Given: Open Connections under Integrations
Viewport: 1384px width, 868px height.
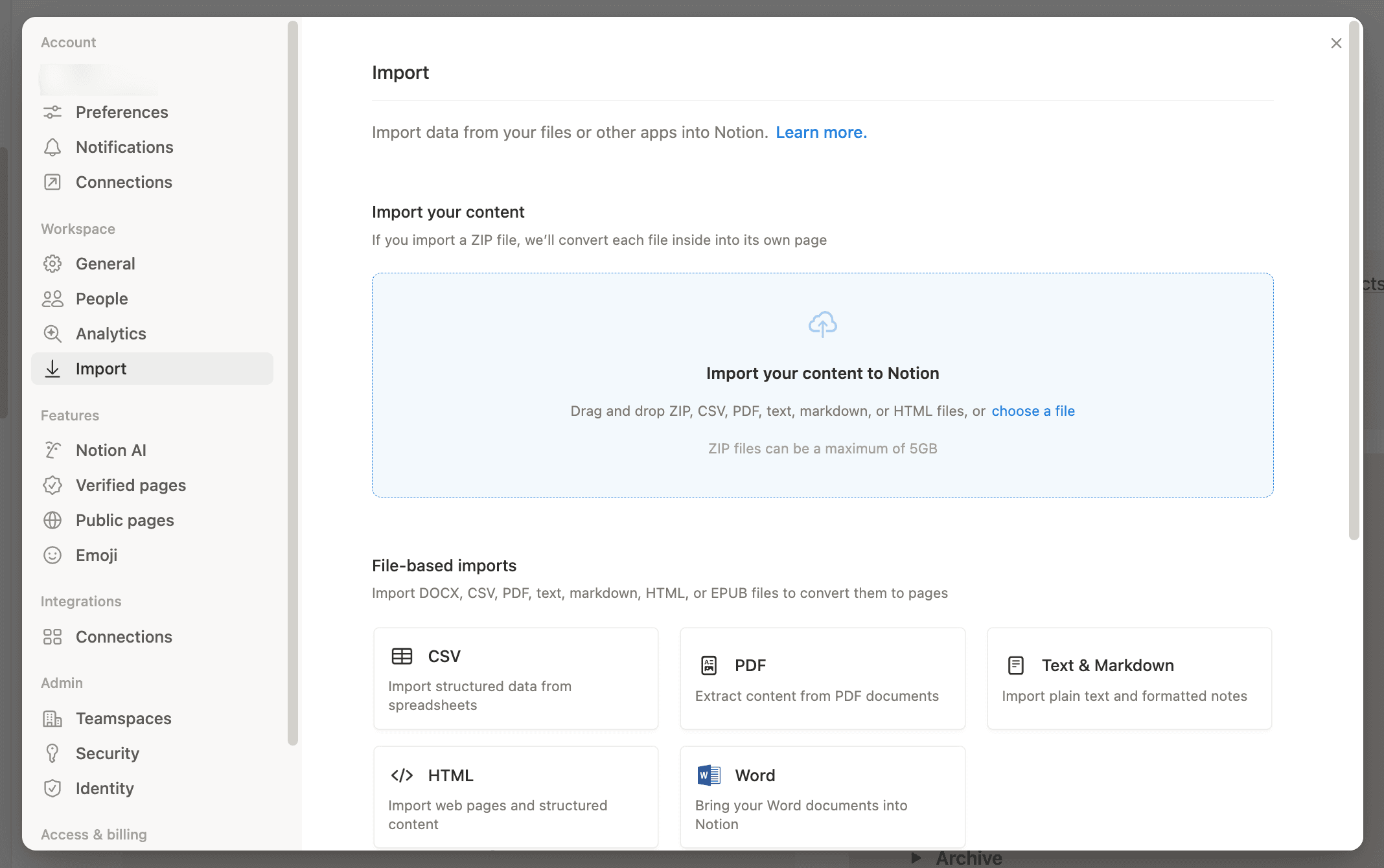Looking at the screenshot, I should (x=124, y=637).
